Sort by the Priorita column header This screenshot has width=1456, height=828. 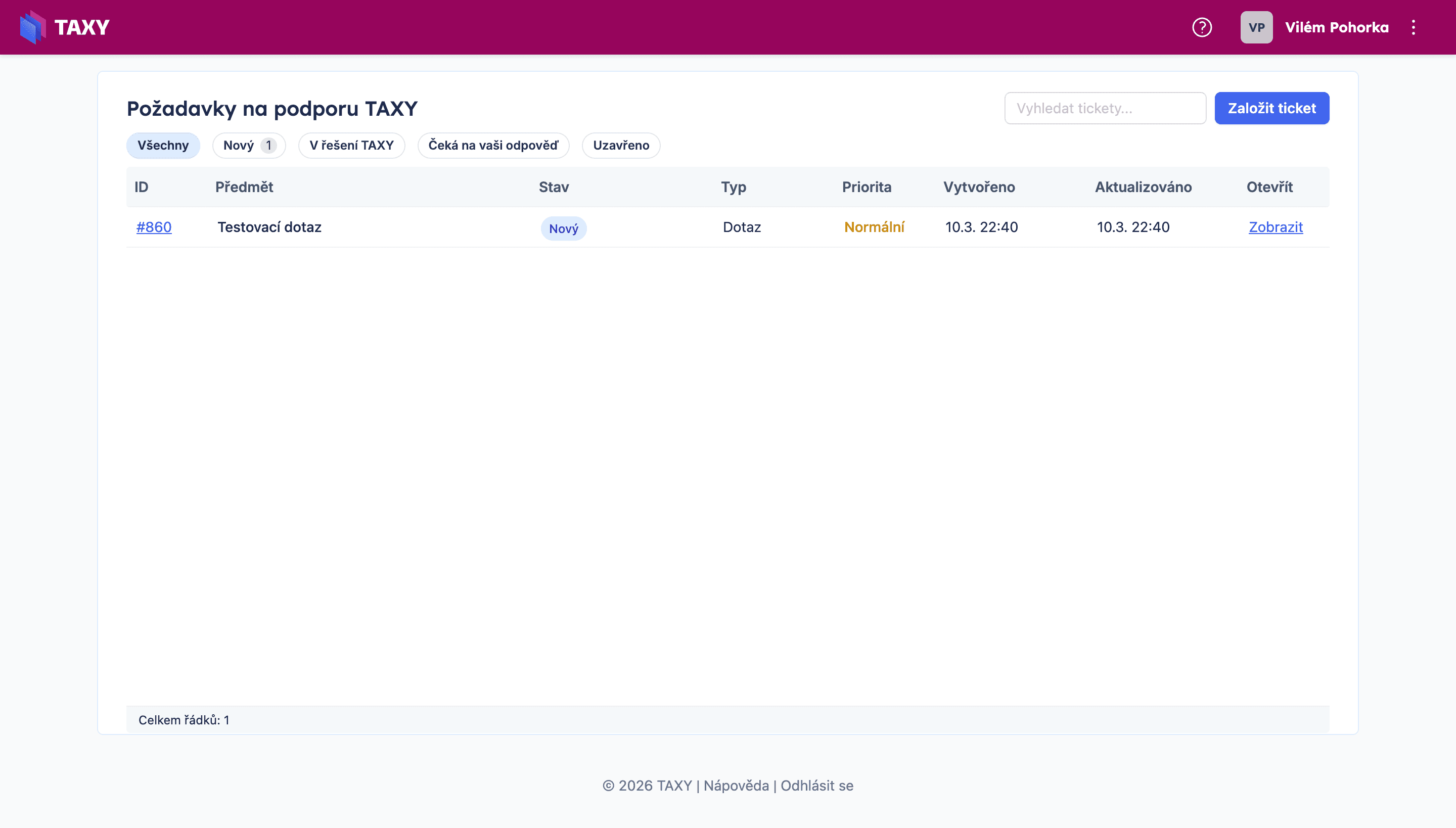pos(866,187)
